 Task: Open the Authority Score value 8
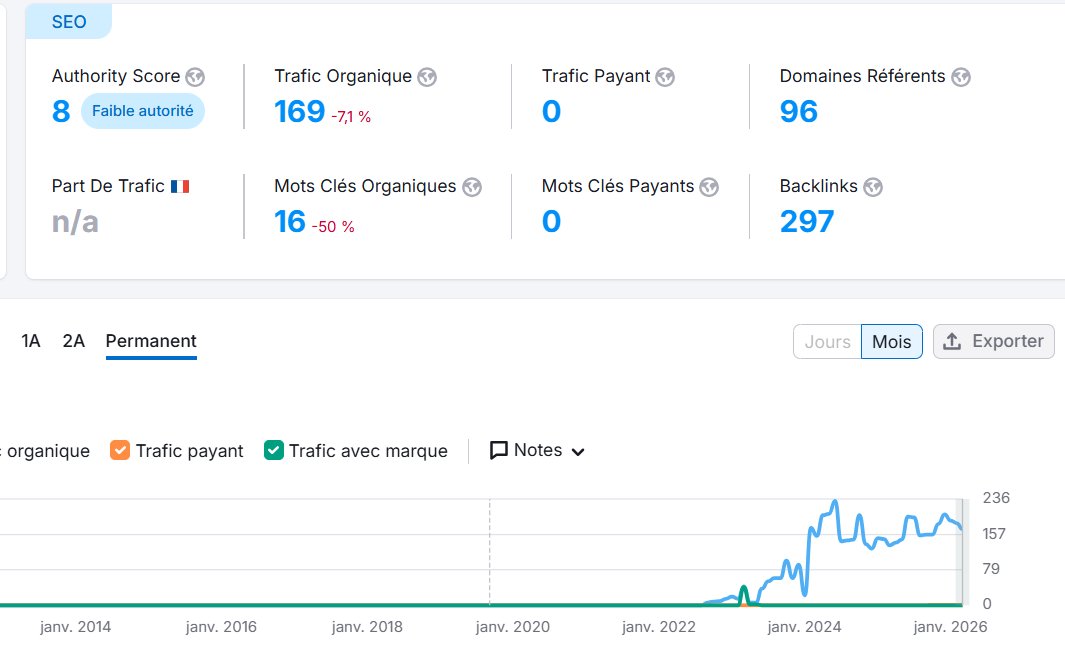(61, 111)
